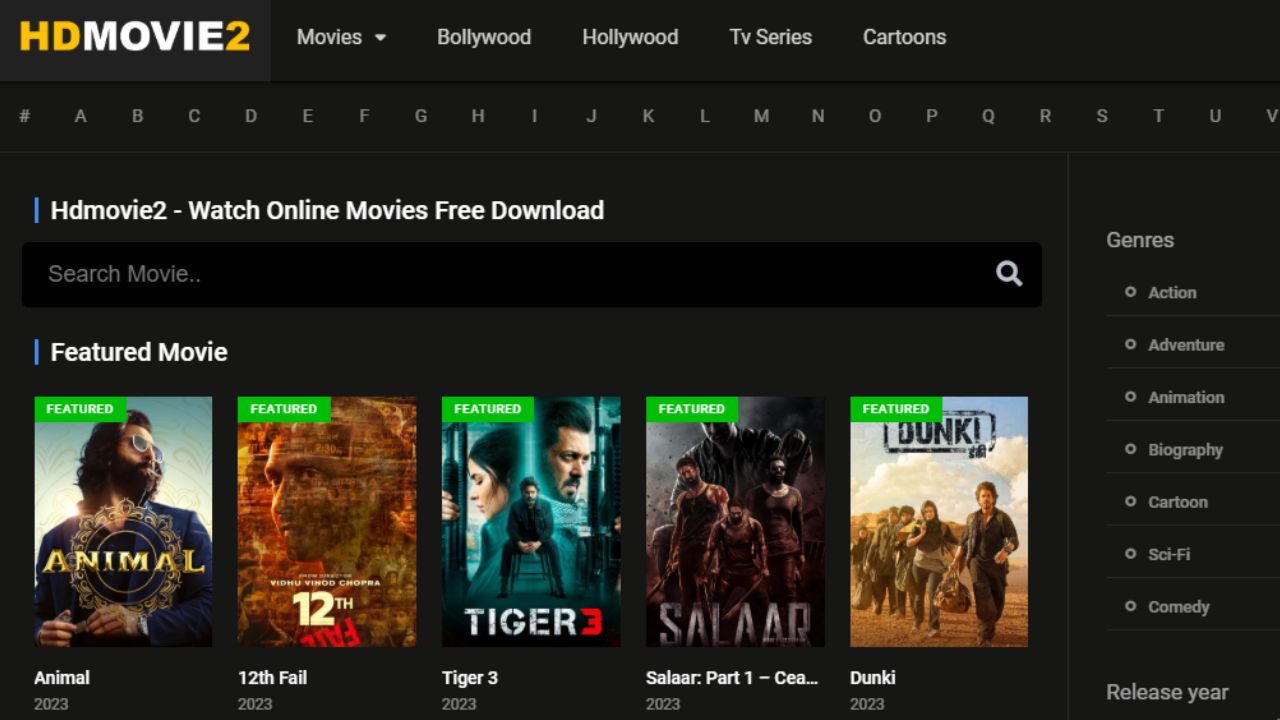Choose the Adventure genre
Image resolution: width=1280 pixels, height=720 pixels.
coord(1186,344)
